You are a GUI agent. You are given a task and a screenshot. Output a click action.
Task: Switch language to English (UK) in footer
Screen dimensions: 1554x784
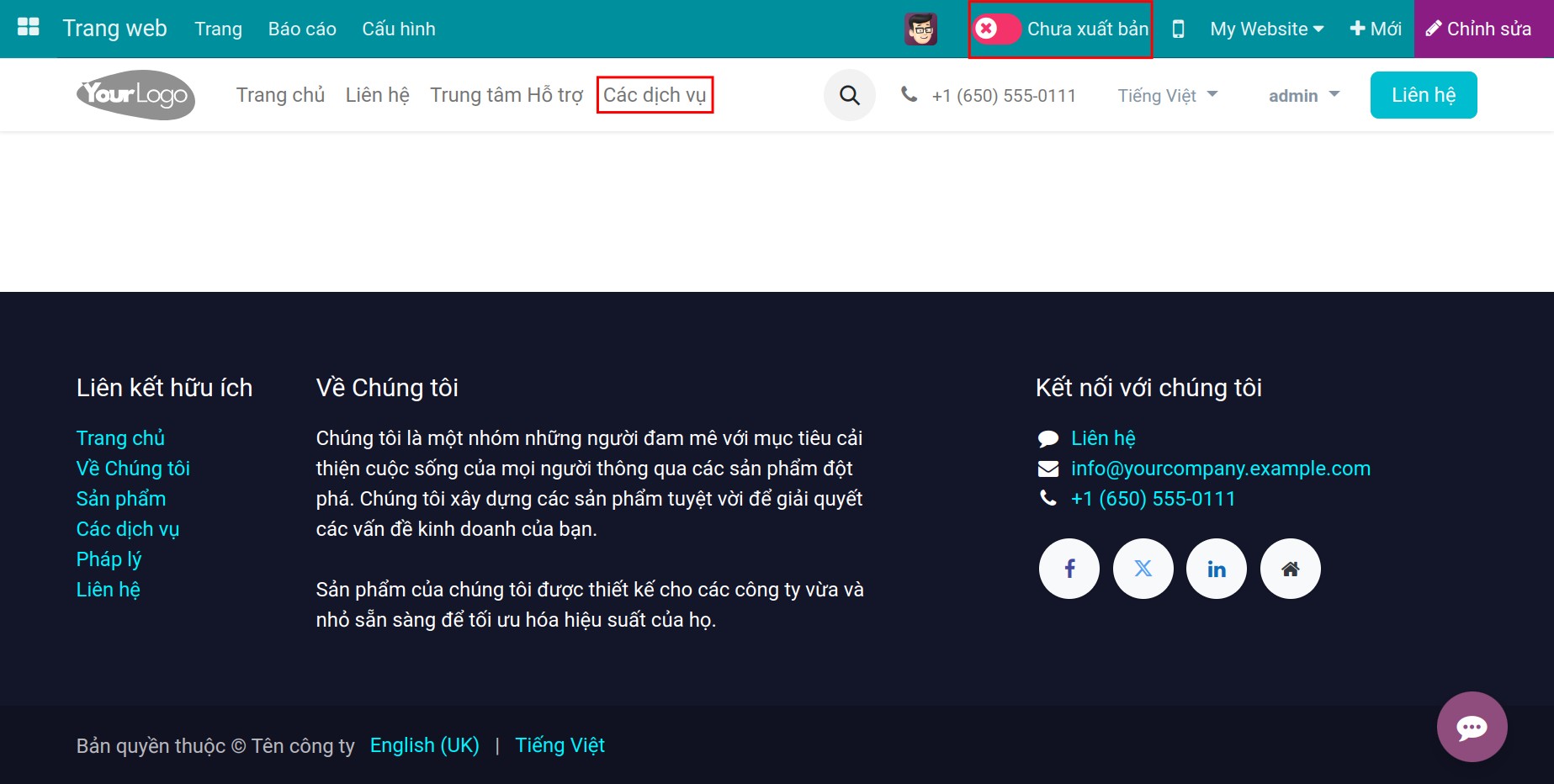coord(425,745)
